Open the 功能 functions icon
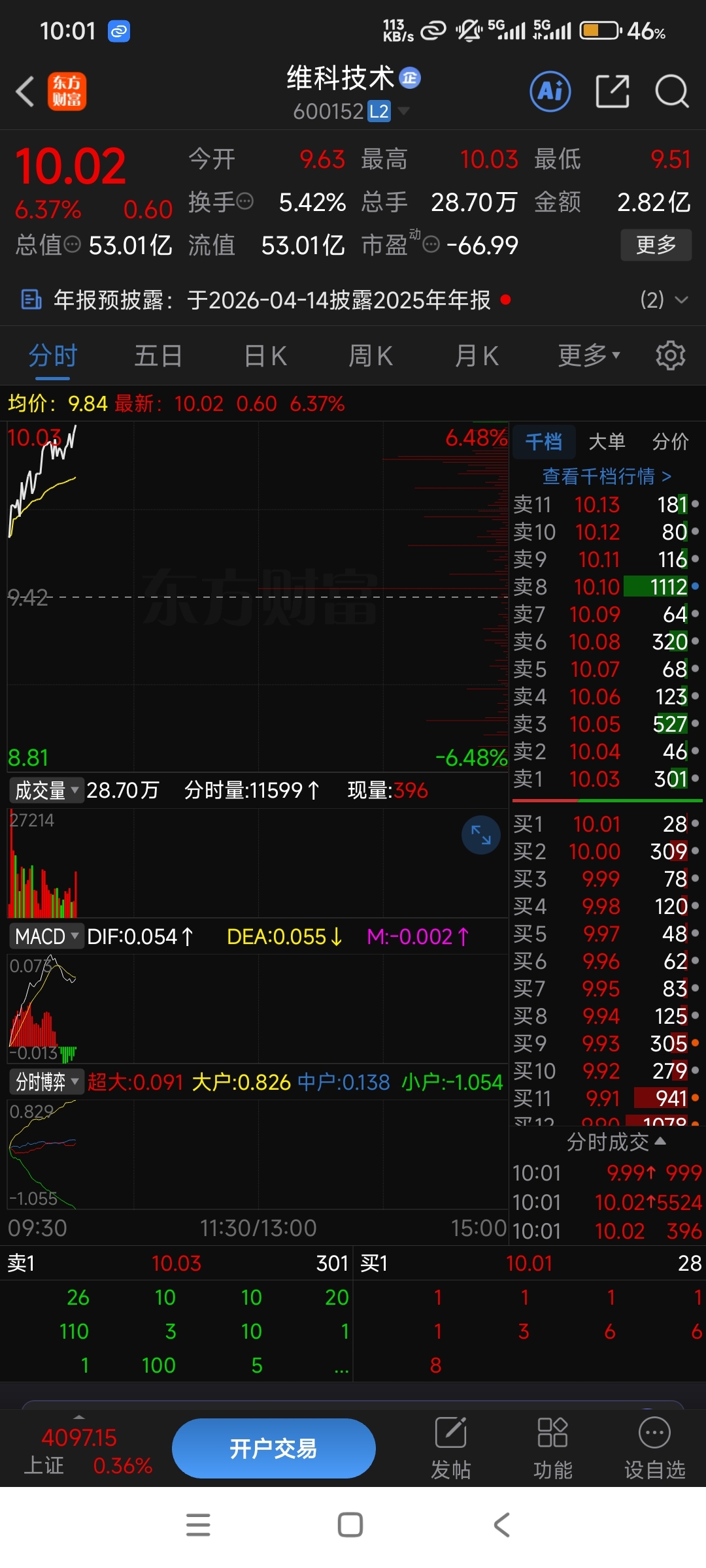The image size is (706, 1568). point(552,1448)
